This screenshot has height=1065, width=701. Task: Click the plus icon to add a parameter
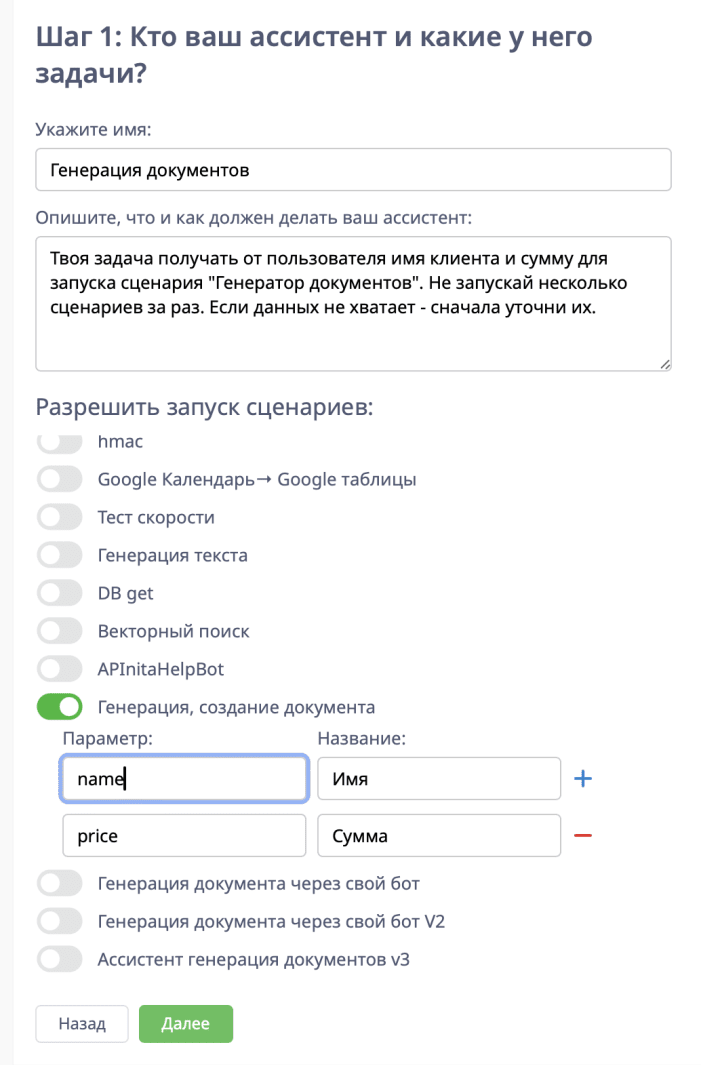tap(582, 778)
